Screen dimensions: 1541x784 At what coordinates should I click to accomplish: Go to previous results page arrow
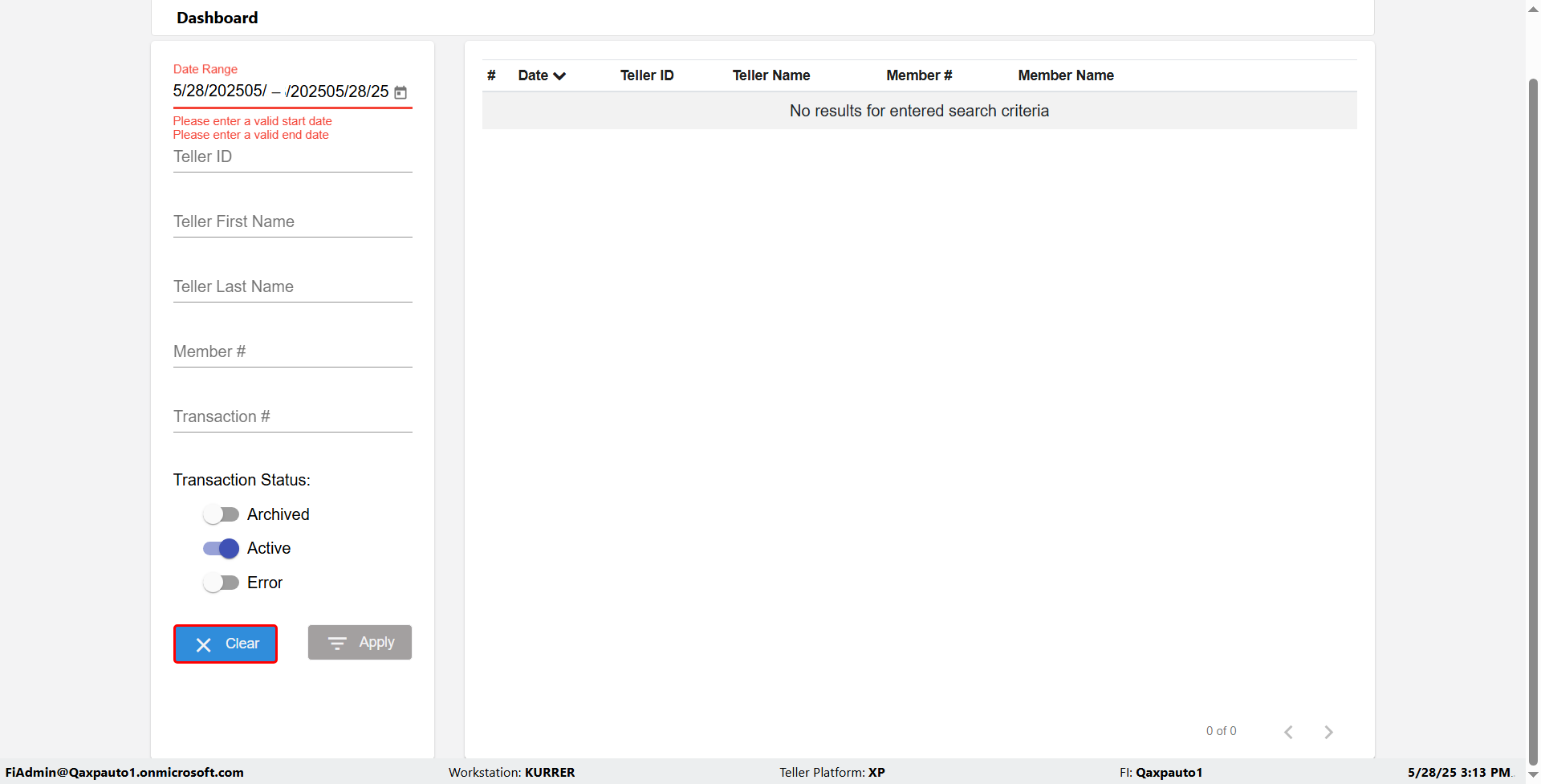[x=1288, y=732]
